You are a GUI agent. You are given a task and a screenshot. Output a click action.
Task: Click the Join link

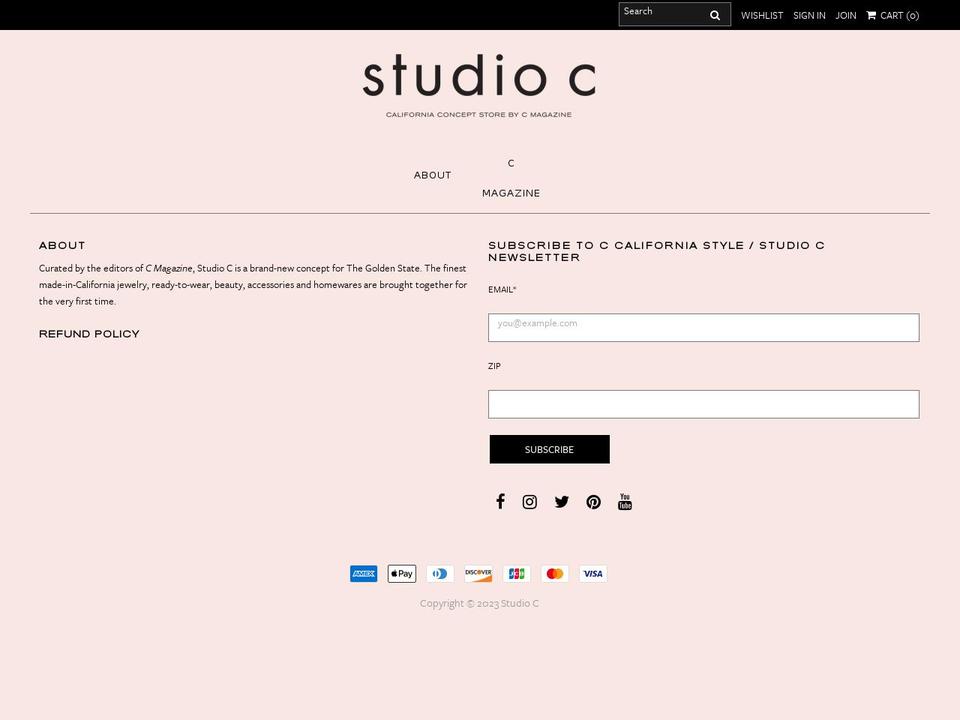click(x=846, y=15)
